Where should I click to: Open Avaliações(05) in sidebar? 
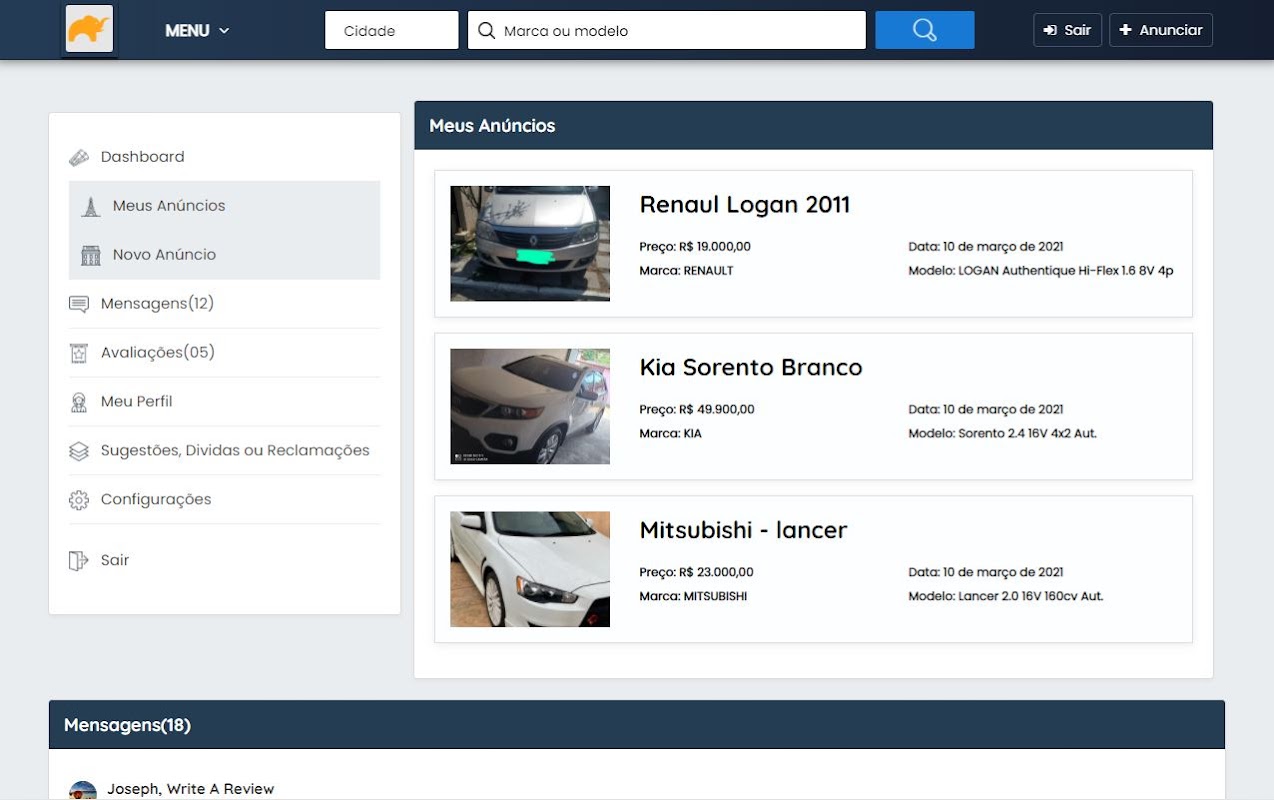pos(158,353)
